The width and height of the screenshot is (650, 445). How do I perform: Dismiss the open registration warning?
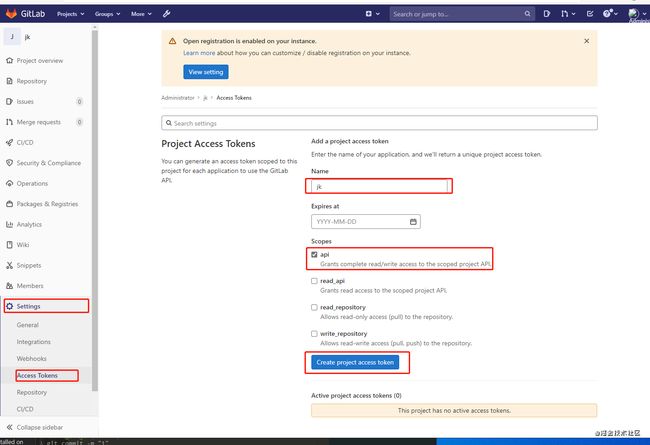click(586, 41)
